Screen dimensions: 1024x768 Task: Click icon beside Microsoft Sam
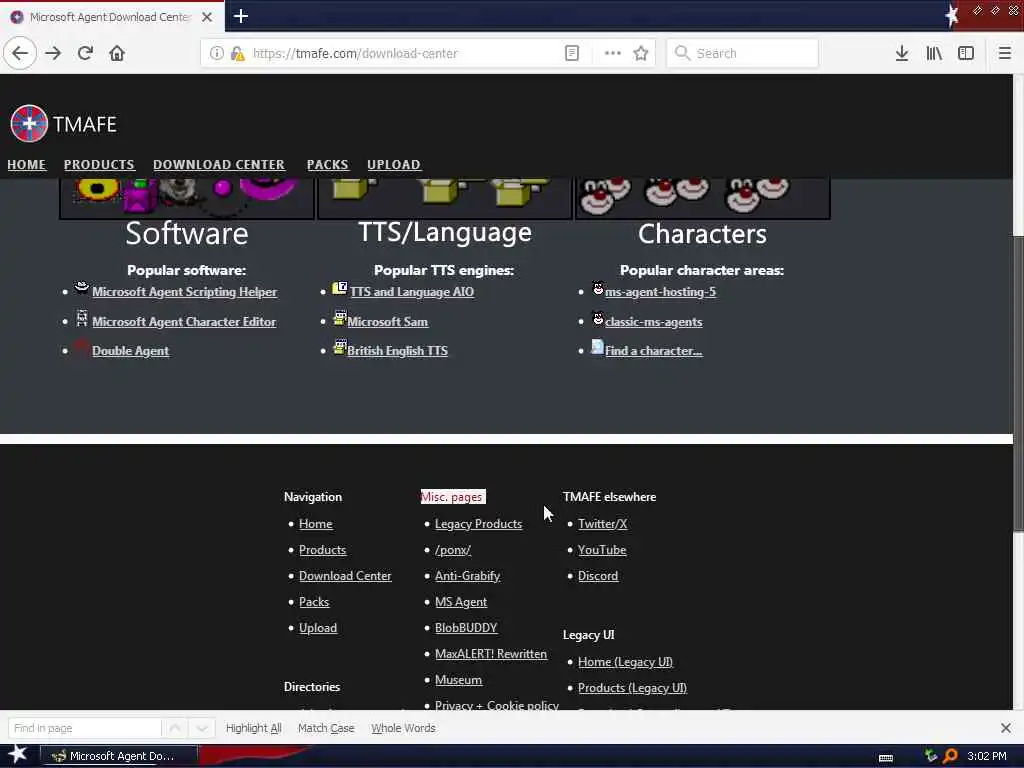pos(340,318)
